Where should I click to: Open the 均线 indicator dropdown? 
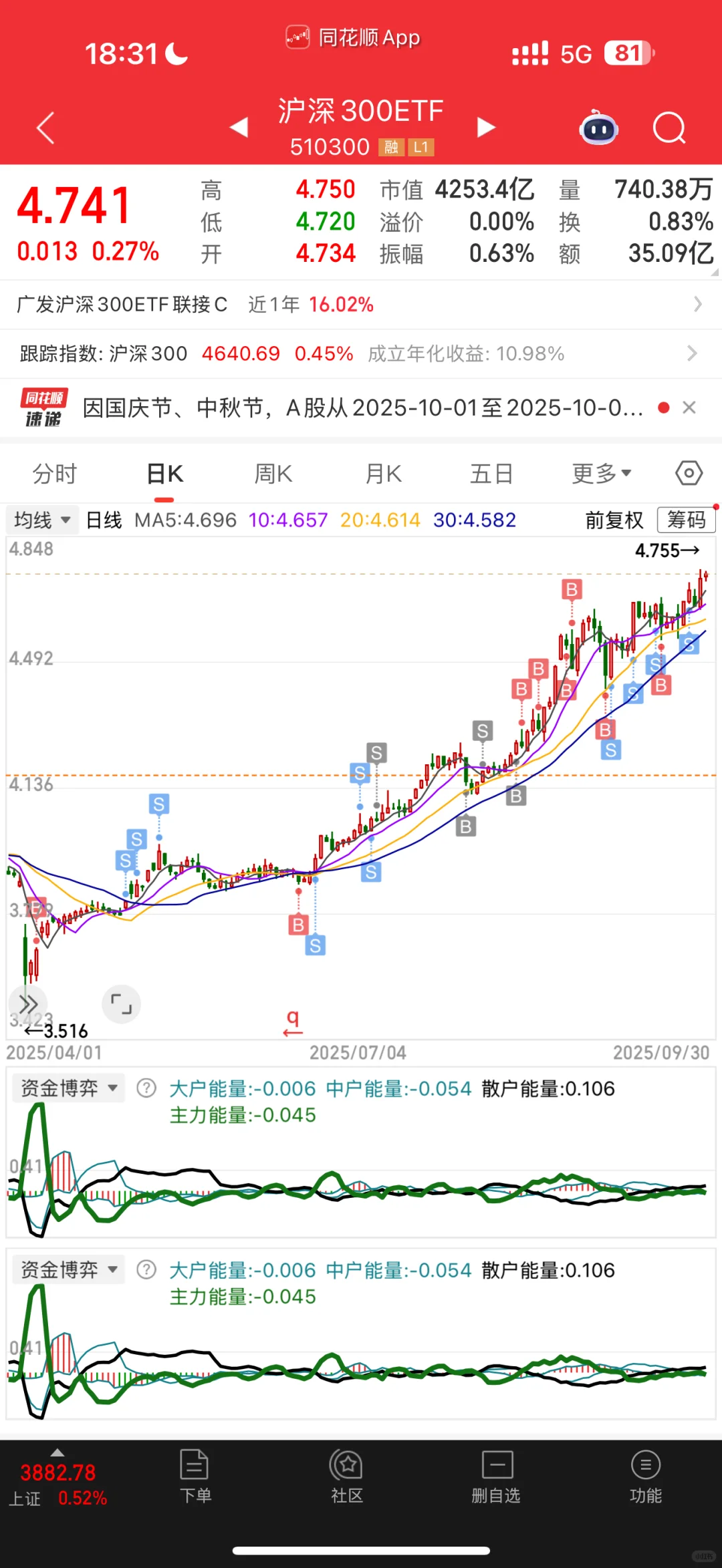(x=42, y=520)
